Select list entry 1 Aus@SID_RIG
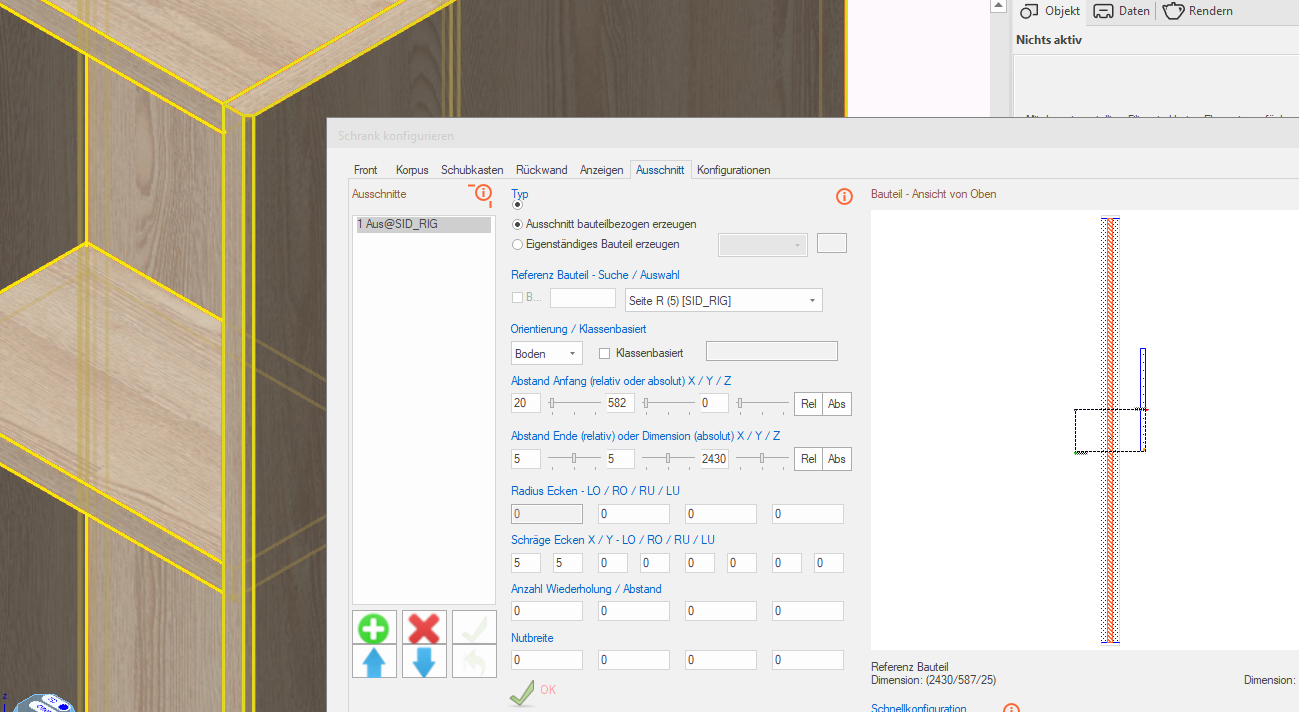Viewport: 1299px width, 712px height. coord(423,225)
